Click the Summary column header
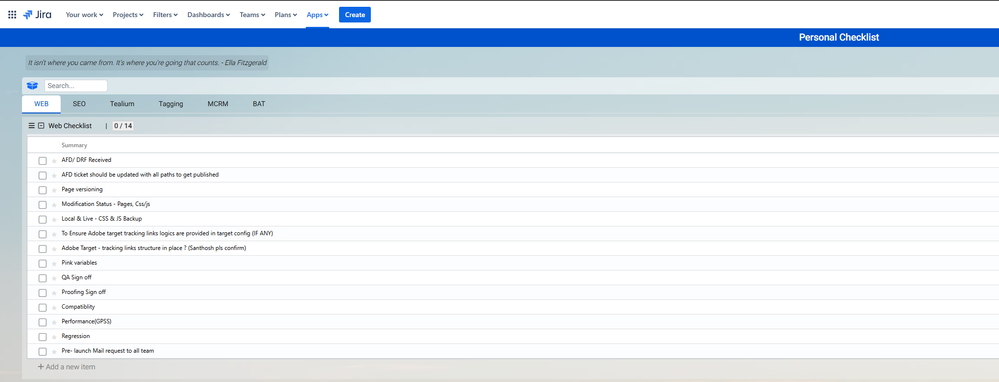 point(75,146)
